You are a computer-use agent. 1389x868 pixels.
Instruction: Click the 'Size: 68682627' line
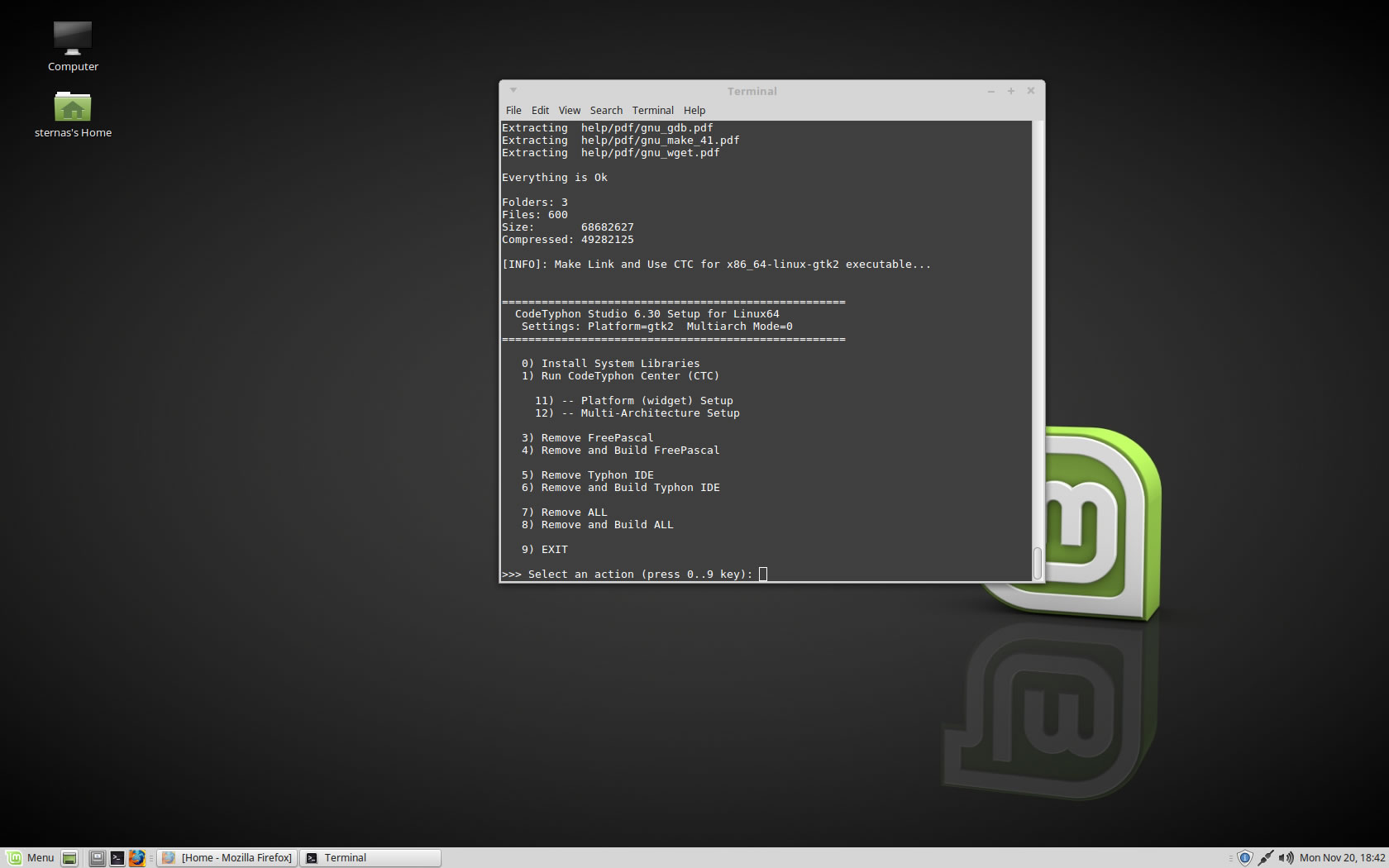(567, 227)
